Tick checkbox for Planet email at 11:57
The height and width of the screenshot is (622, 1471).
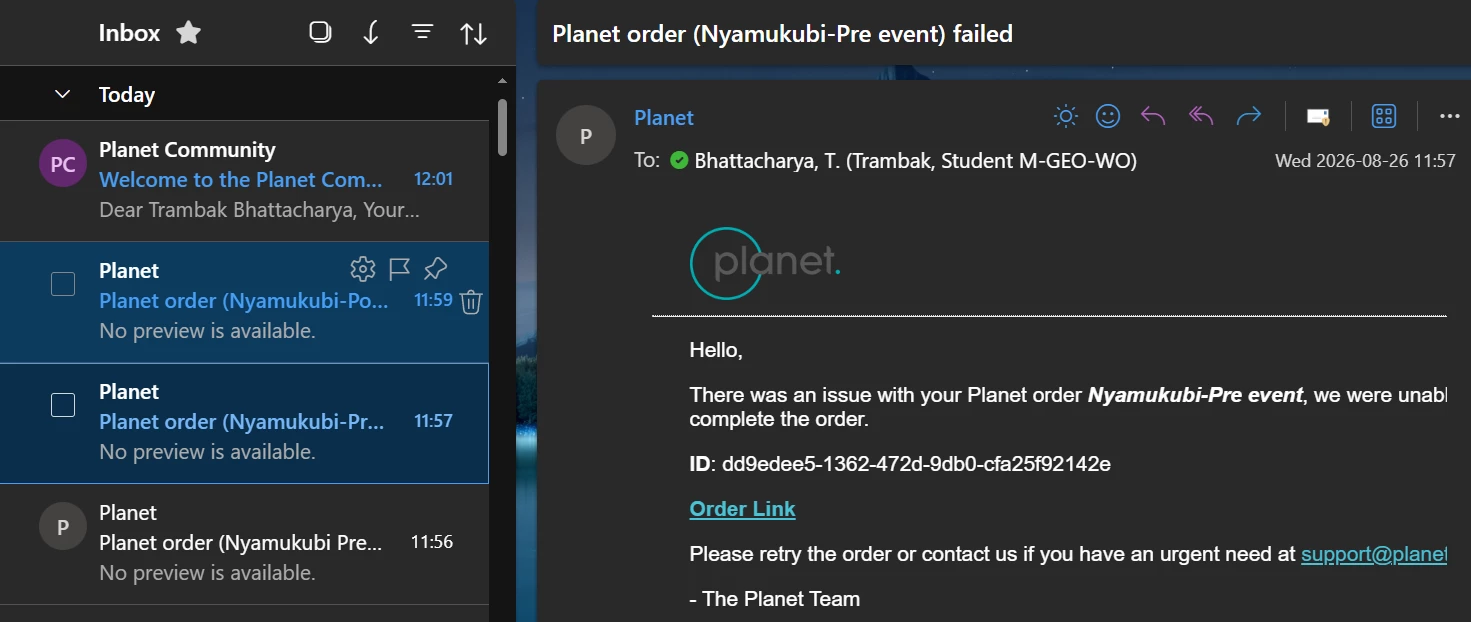point(63,405)
